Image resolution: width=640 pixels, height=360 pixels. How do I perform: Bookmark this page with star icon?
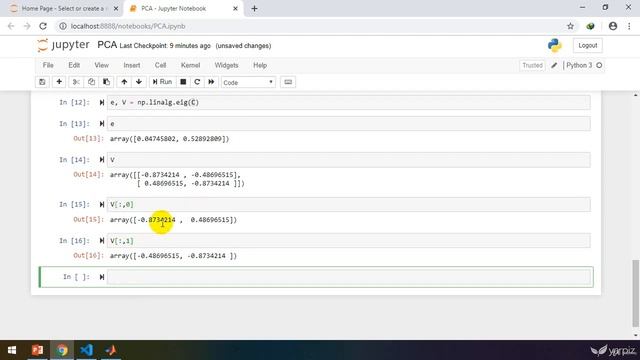coord(570,26)
